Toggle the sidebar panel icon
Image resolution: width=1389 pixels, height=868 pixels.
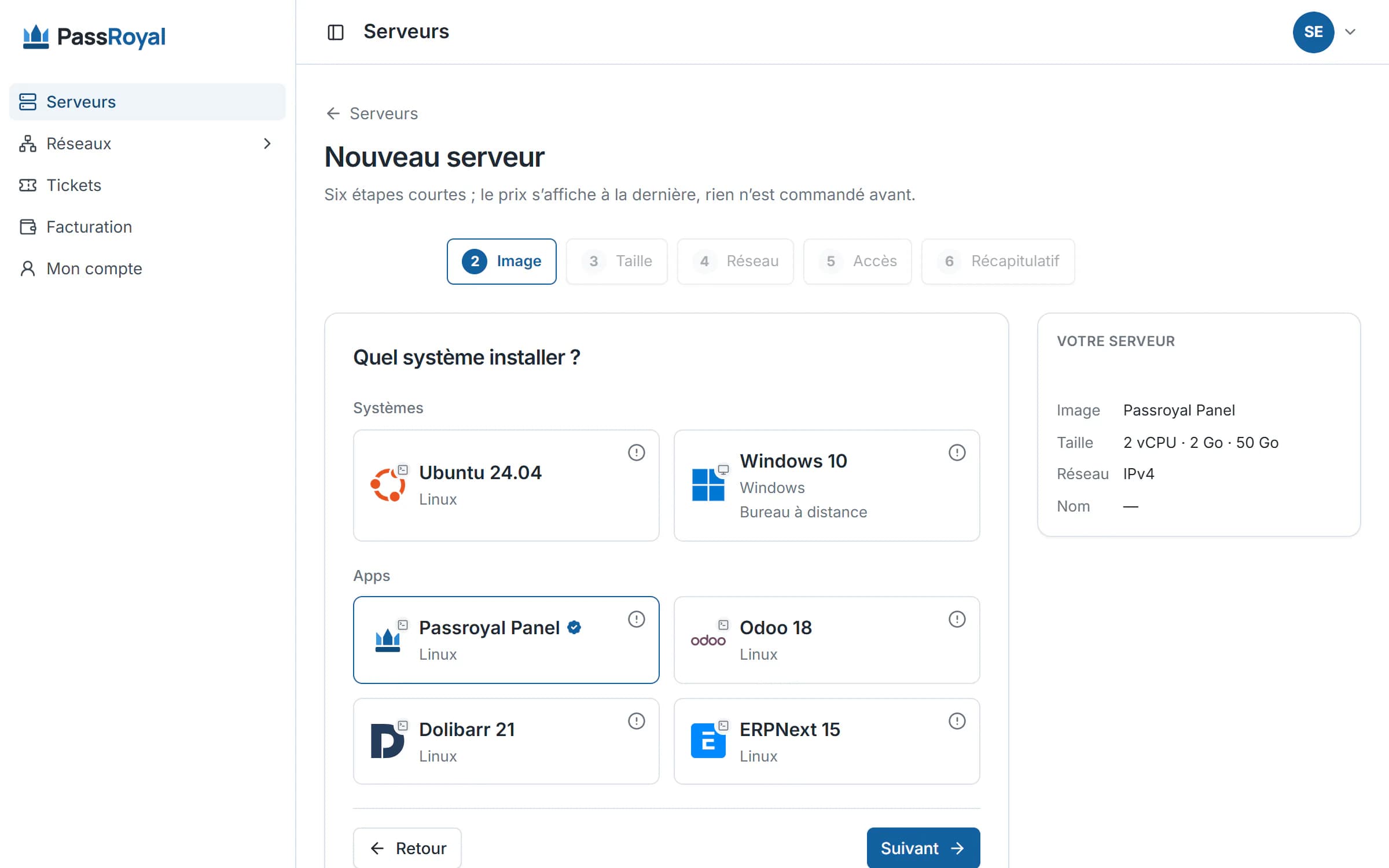click(x=336, y=32)
